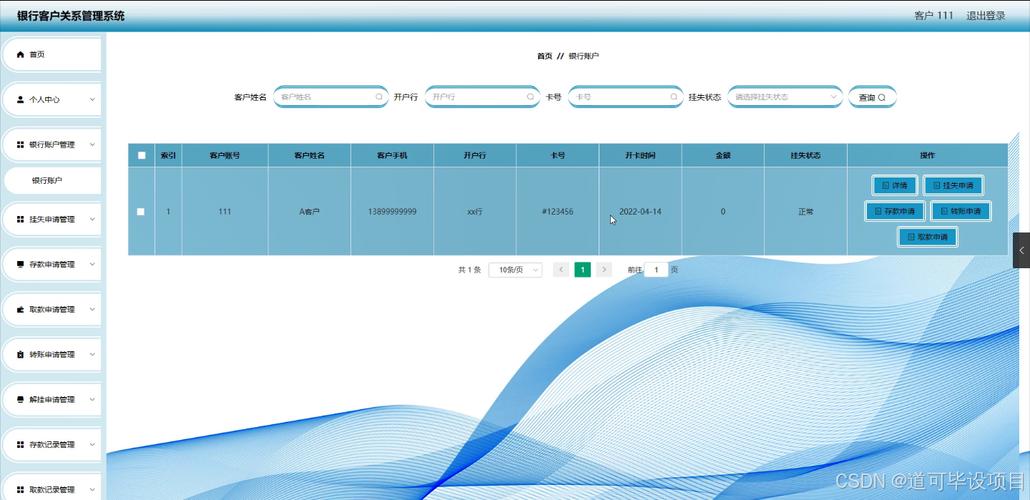
Task: Click the 查询 search button
Action: [872, 97]
